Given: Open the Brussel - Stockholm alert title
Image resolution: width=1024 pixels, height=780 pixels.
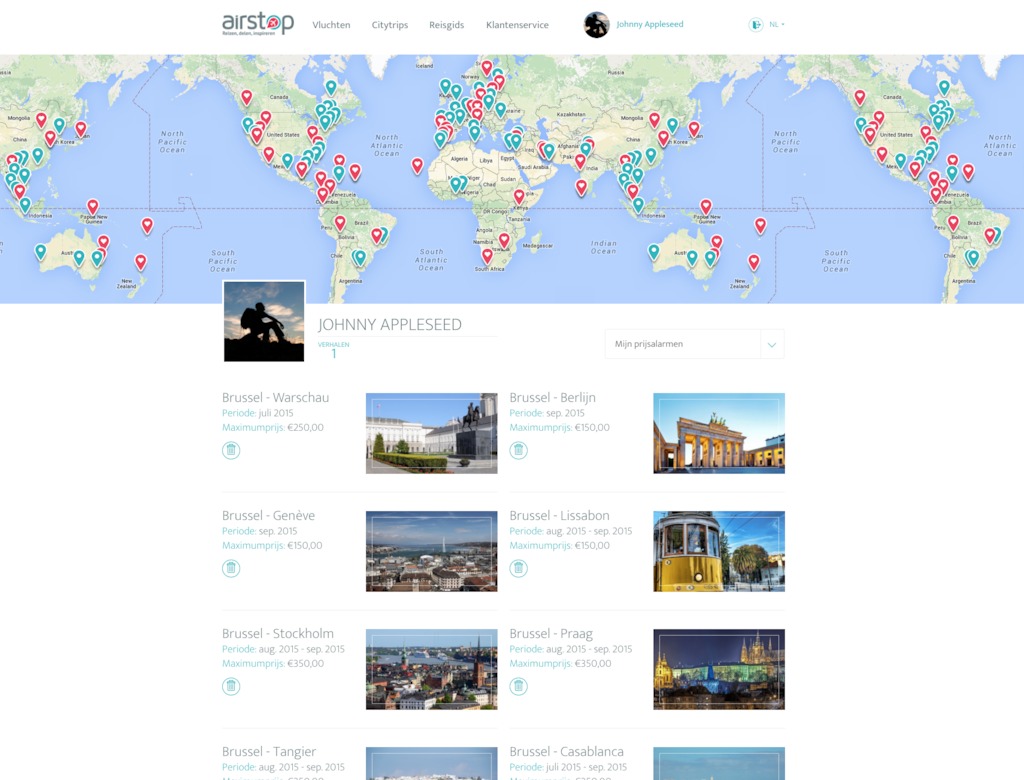Looking at the screenshot, I should pos(278,634).
